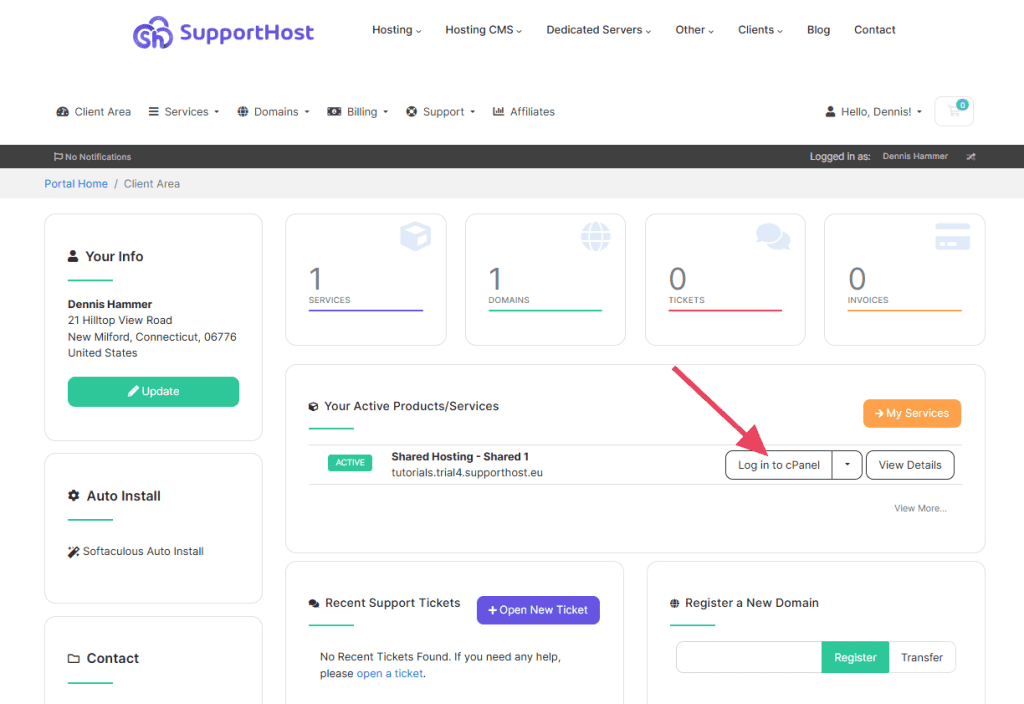
Task: Click the credit card icon in Invoices card
Action: [x=952, y=236]
